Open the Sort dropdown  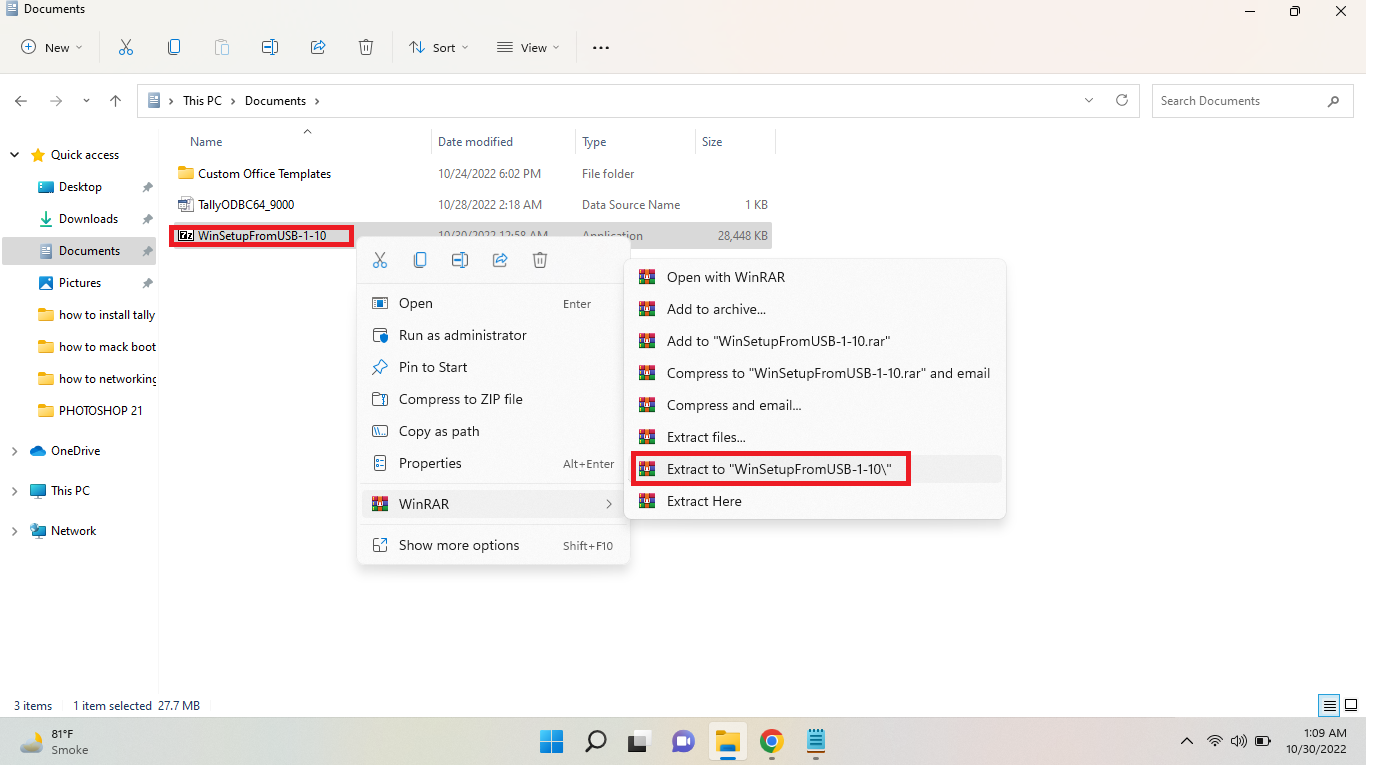[438, 47]
